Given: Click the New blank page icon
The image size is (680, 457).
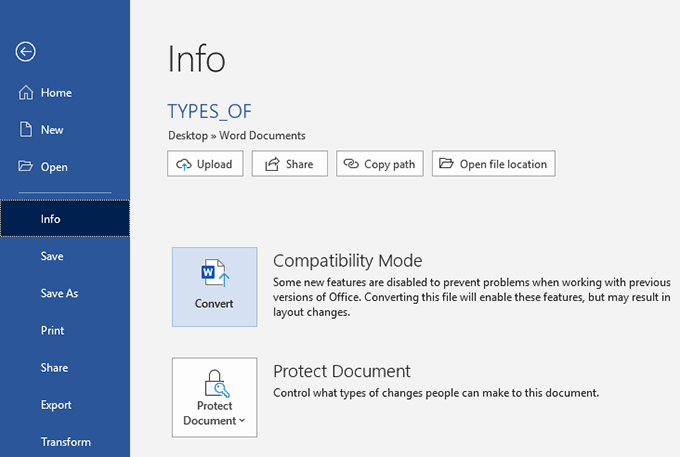Looking at the screenshot, I should pyautogui.click(x=27, y=130).
